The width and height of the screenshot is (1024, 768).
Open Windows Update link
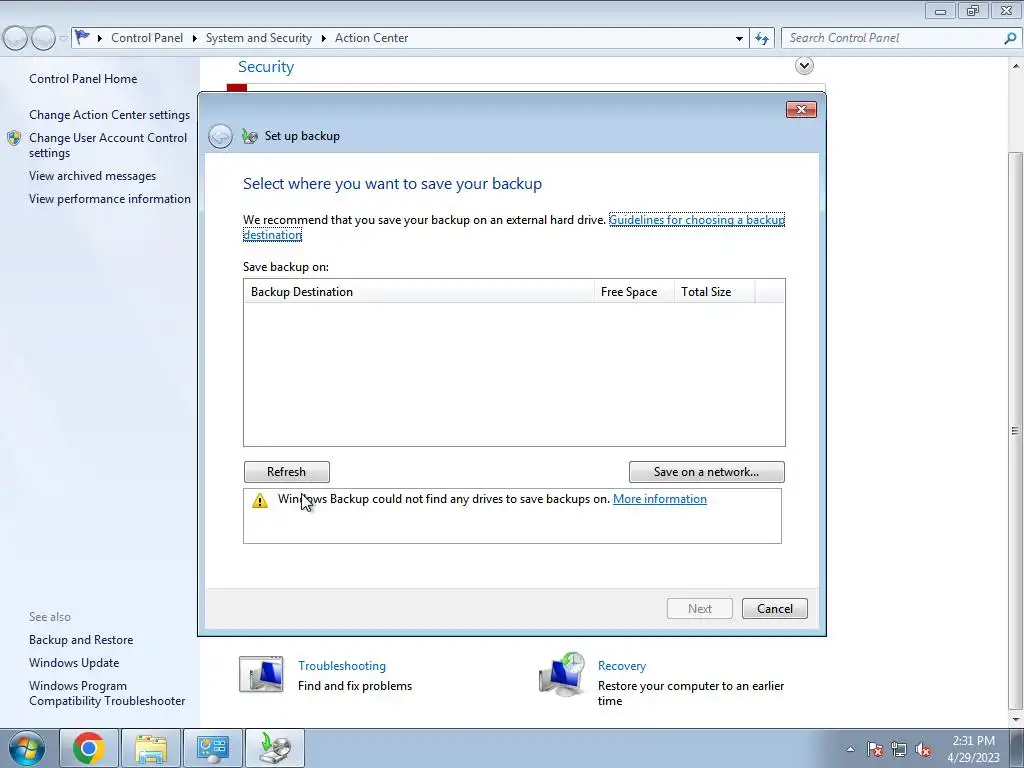(74, 663)
